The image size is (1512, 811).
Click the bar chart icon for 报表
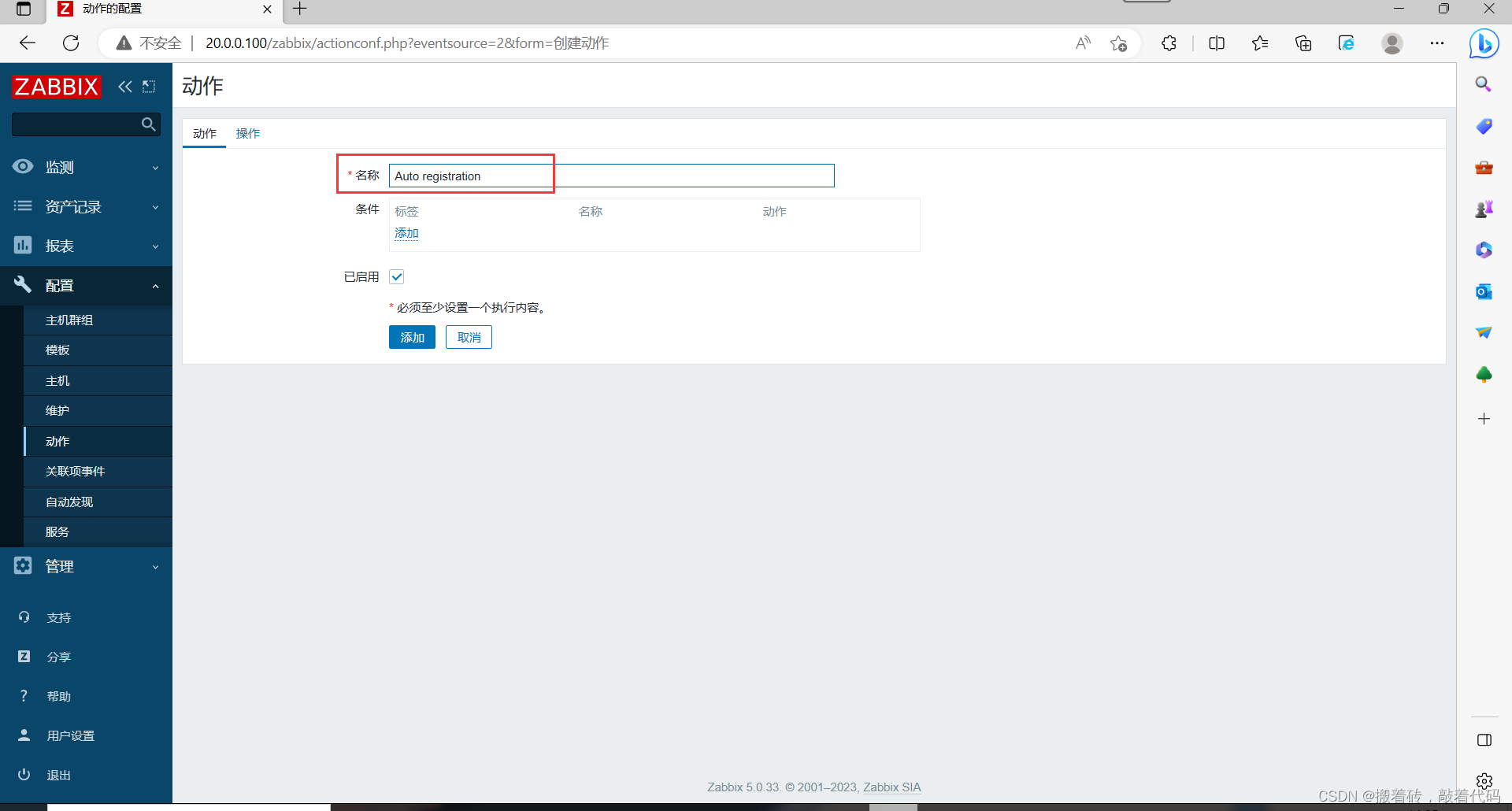click(x=23, y=245)
